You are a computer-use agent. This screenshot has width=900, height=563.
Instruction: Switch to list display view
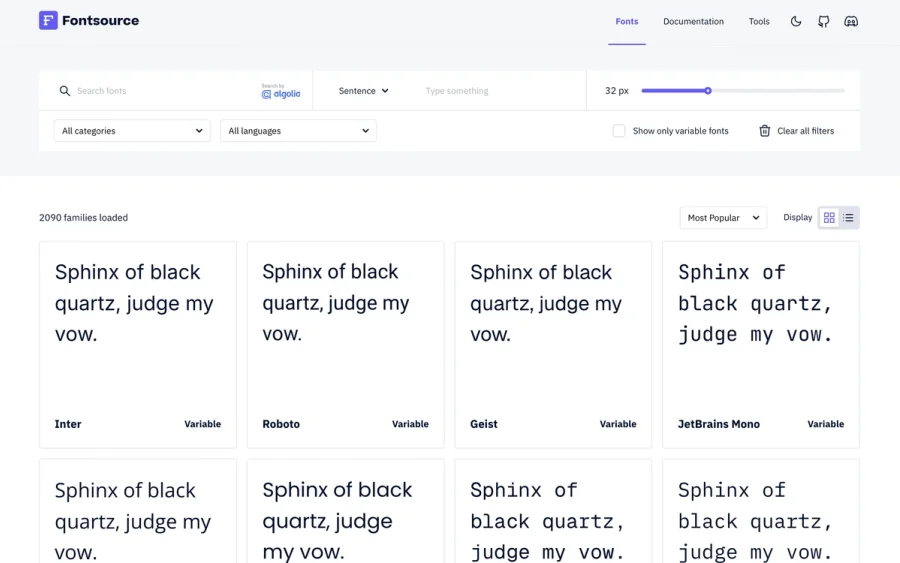click(848, 218)
